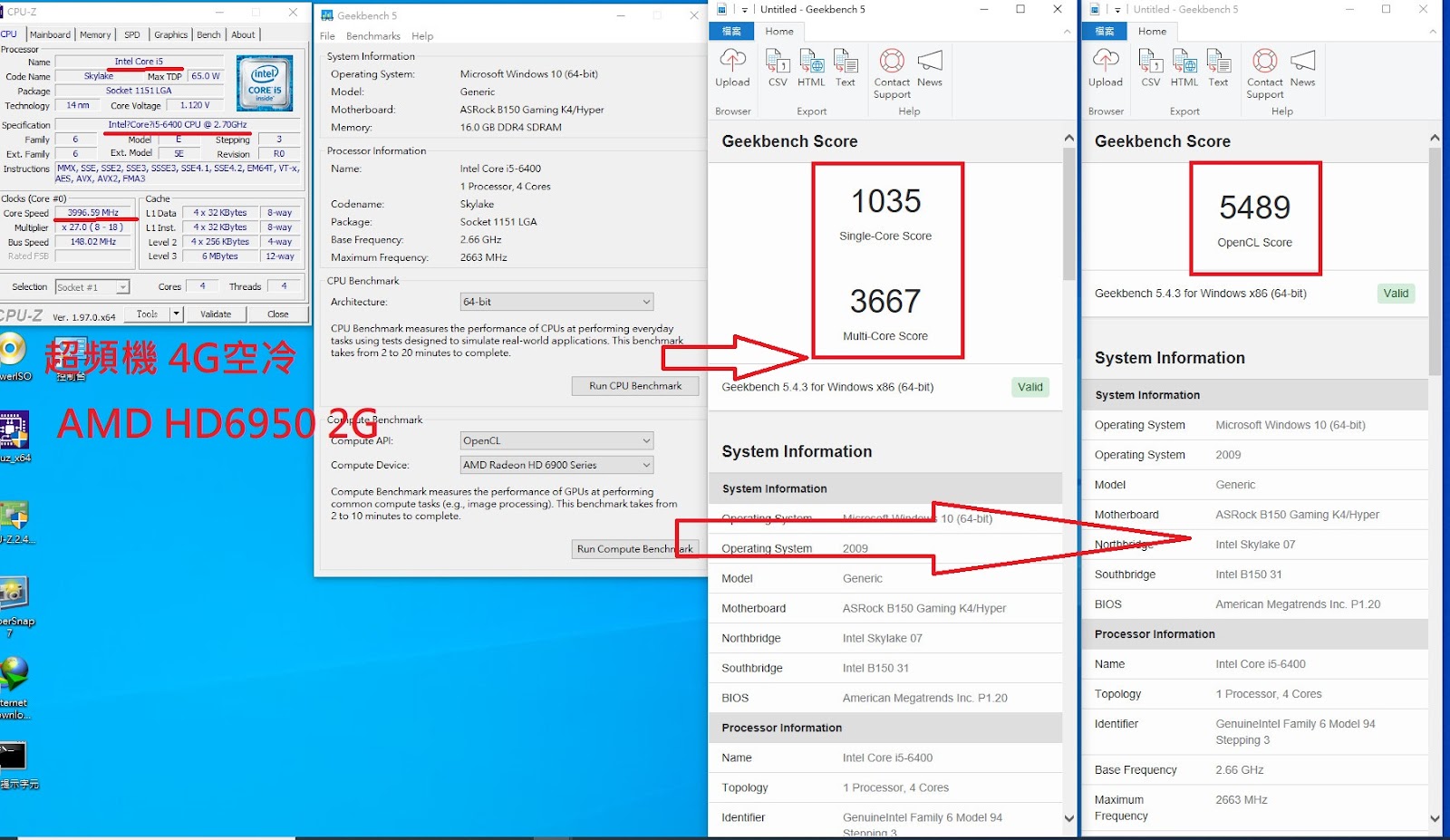1450x840 pixels.
Task: Click scroll down arrow in middle Geekbench results
Action: (1068, 818)
